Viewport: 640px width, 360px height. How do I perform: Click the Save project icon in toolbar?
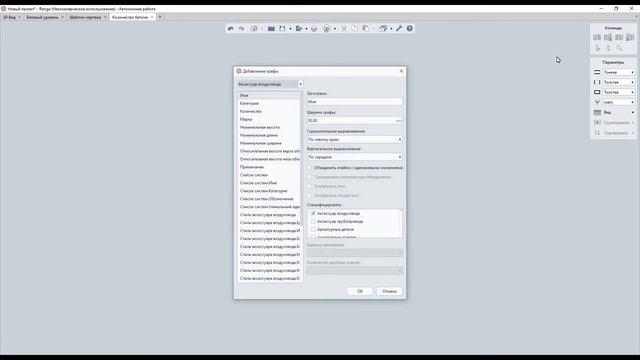pos(282,29)
